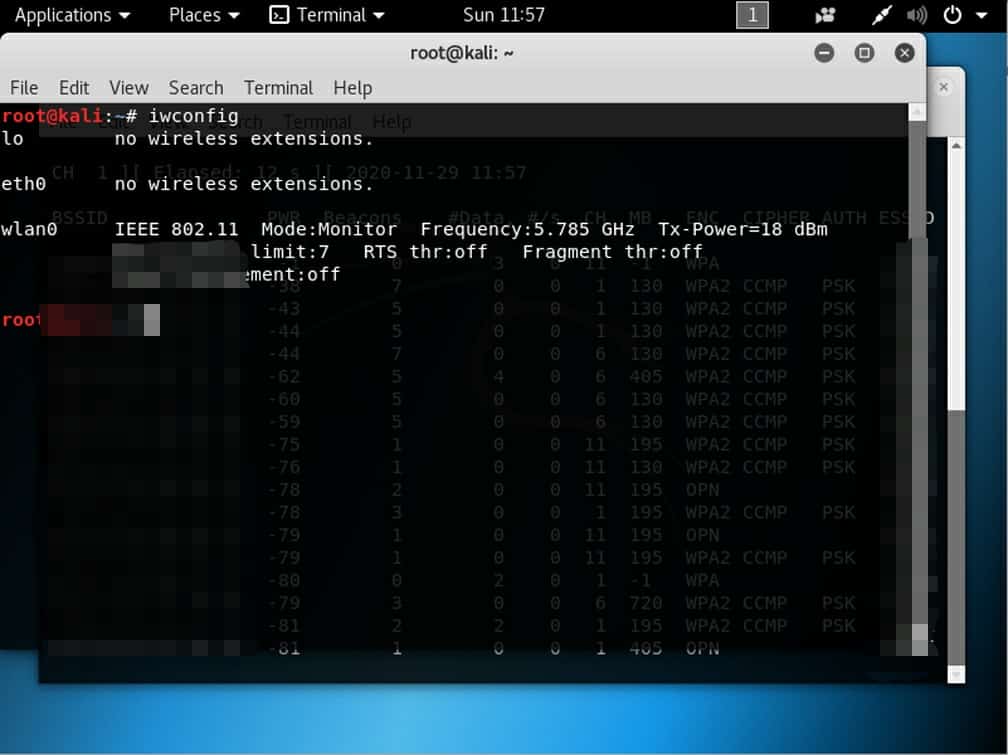This screenshot has height=755, width=1008.
Task: Expand the Places dropdown menu
Action: point(204,15)
